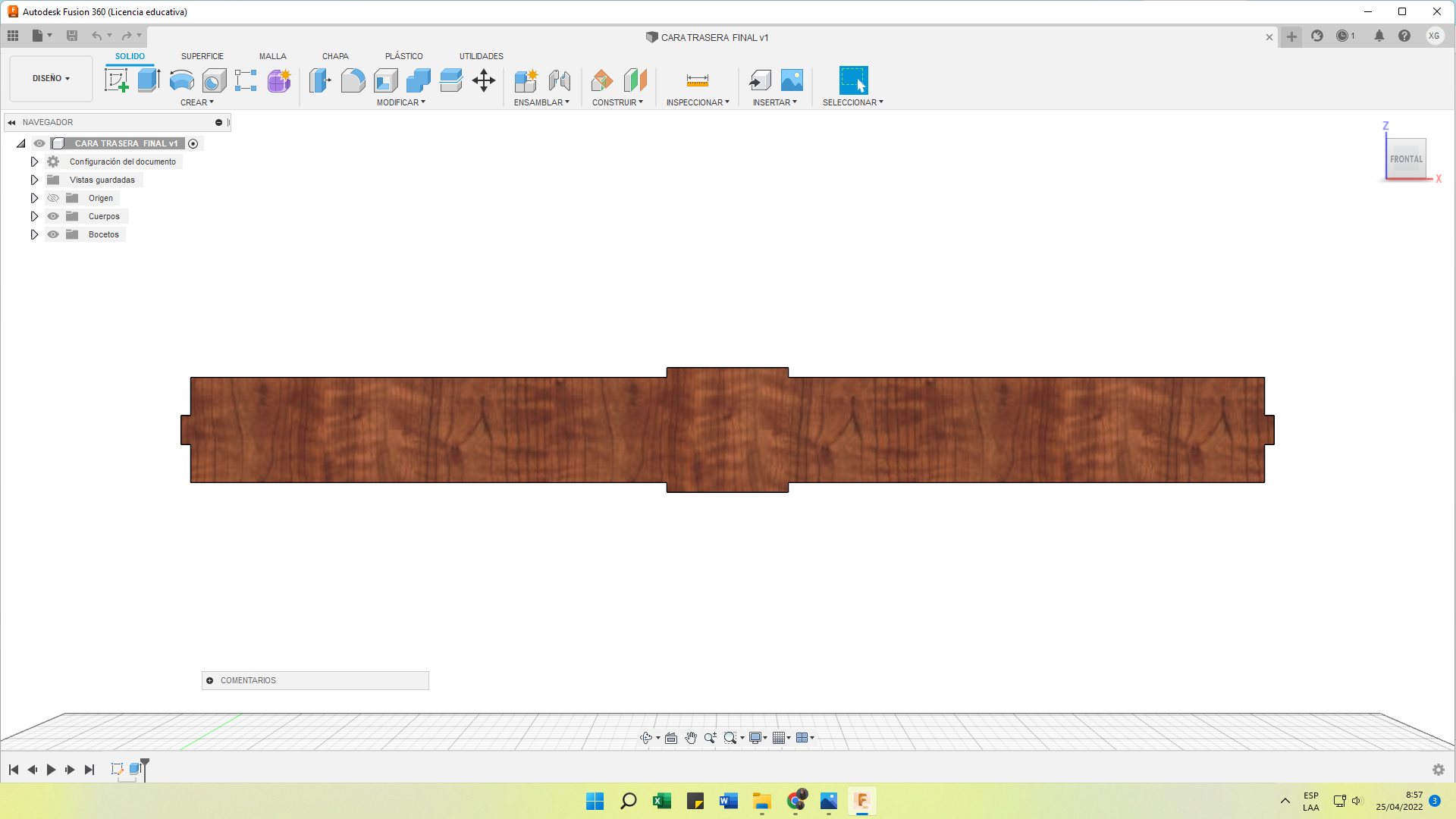Toggle visibility of Bocetos folder
The image size is (1456, 819).
pos(54,234)
